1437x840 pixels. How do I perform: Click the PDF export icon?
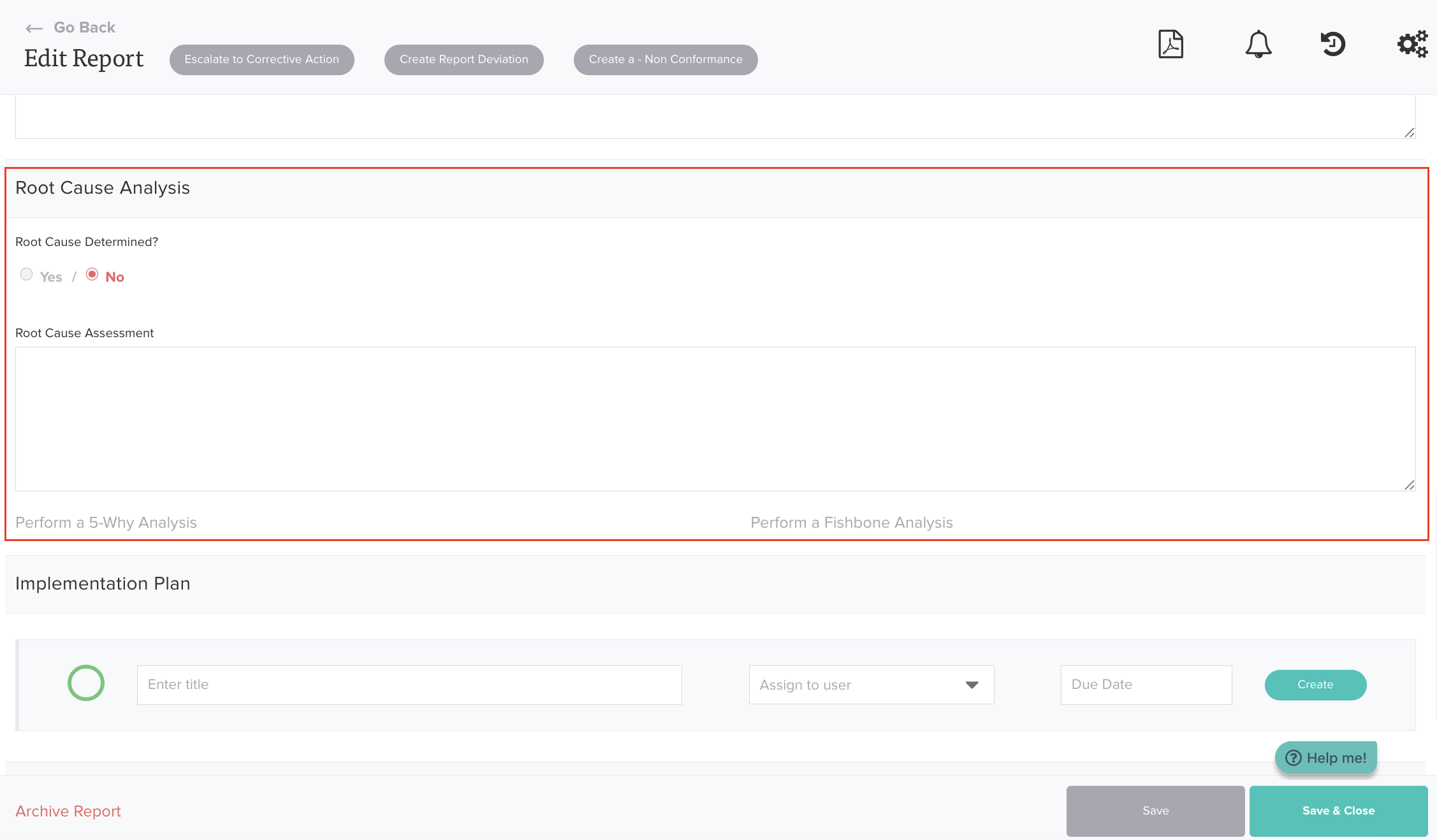click(1171, 45)
